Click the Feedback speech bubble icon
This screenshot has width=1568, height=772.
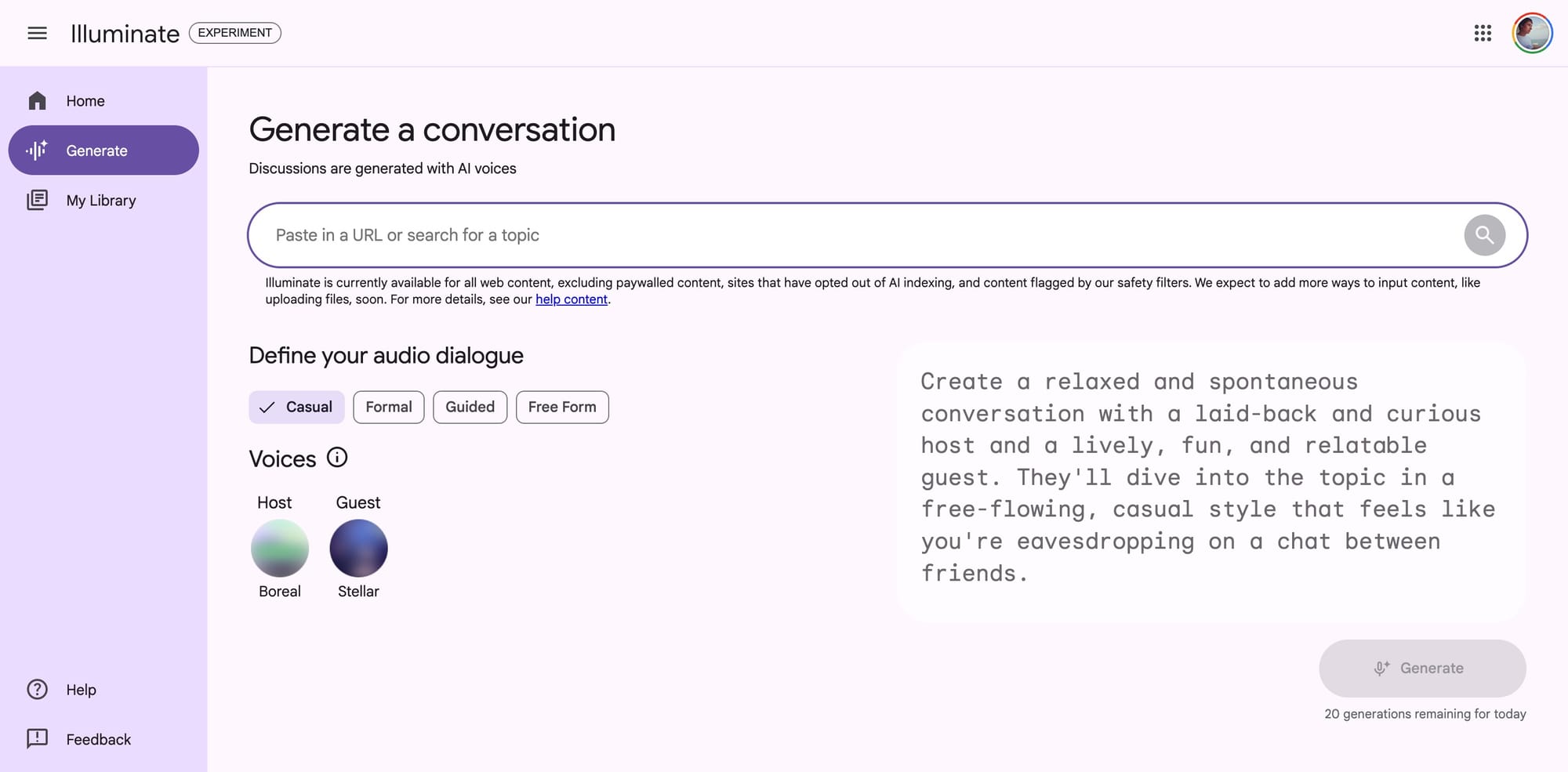tap(37, 739)
